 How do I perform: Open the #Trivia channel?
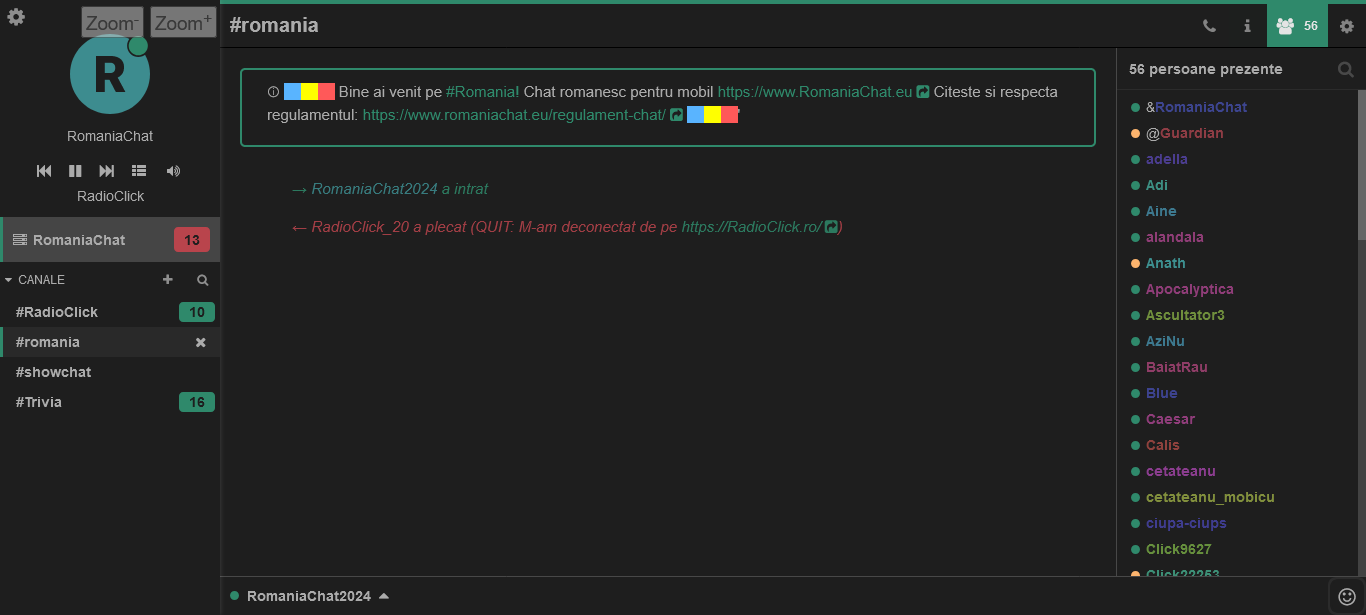[x=39, y=402]
